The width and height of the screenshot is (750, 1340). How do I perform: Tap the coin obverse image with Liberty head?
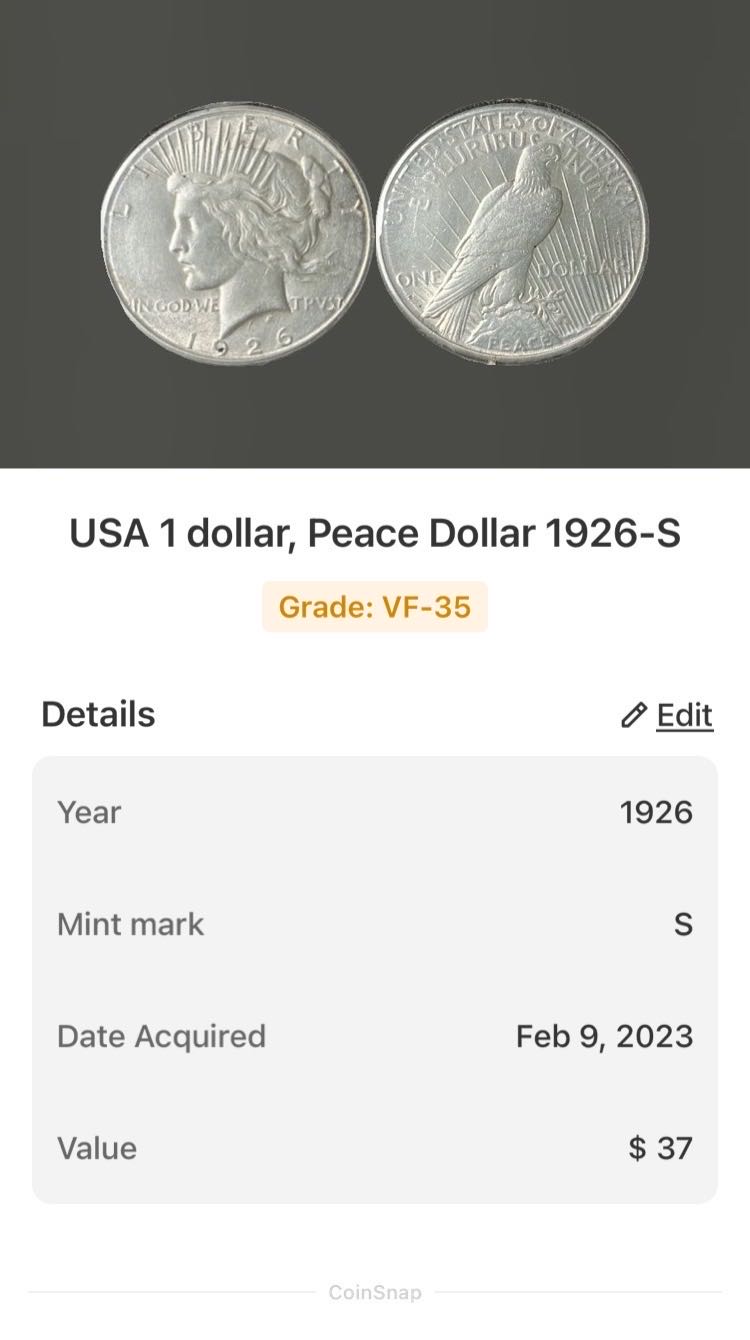(x=237, y=235)
